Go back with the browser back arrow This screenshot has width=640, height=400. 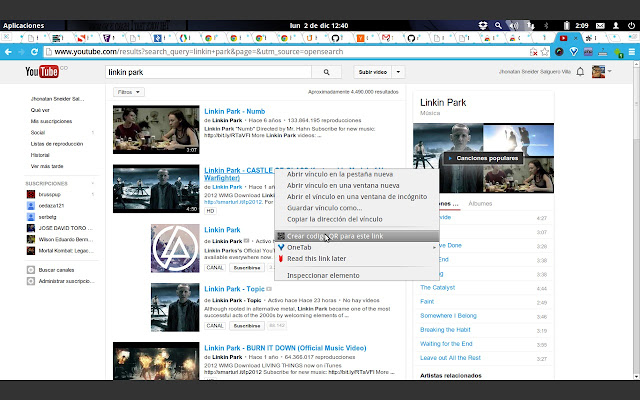[x=8, y=52]
